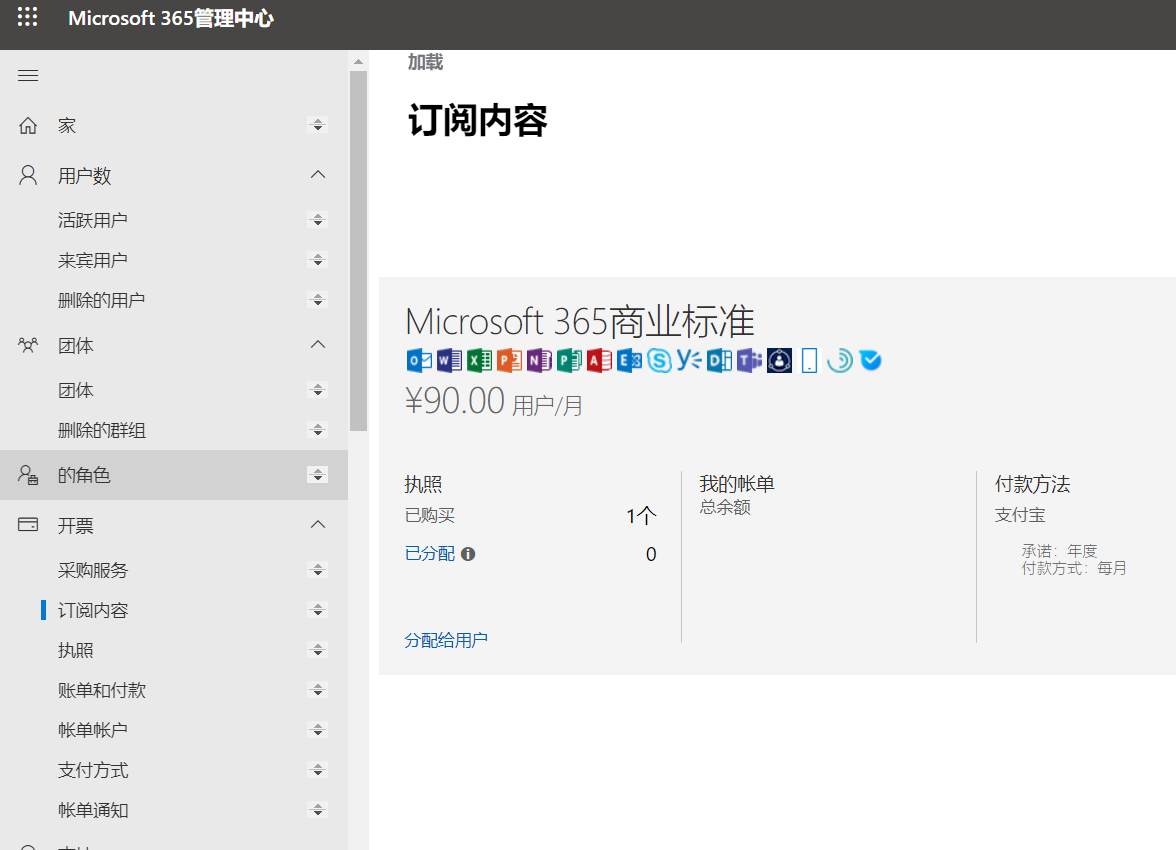
Task: Click the 已分配 link
Action: (x=429, y=554)
